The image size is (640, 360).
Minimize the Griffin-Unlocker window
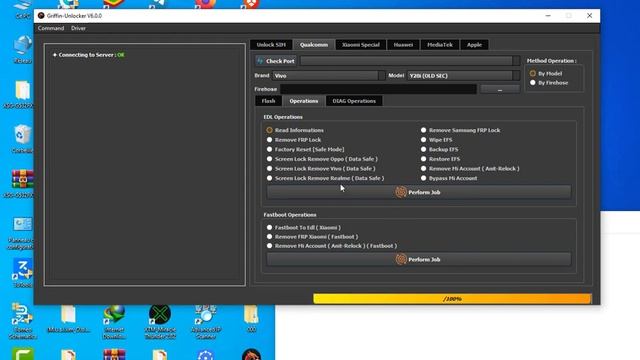click(548, 16)
